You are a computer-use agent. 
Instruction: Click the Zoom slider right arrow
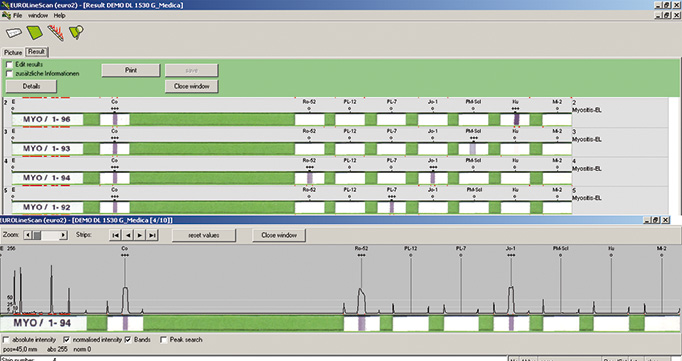[64, 235]
